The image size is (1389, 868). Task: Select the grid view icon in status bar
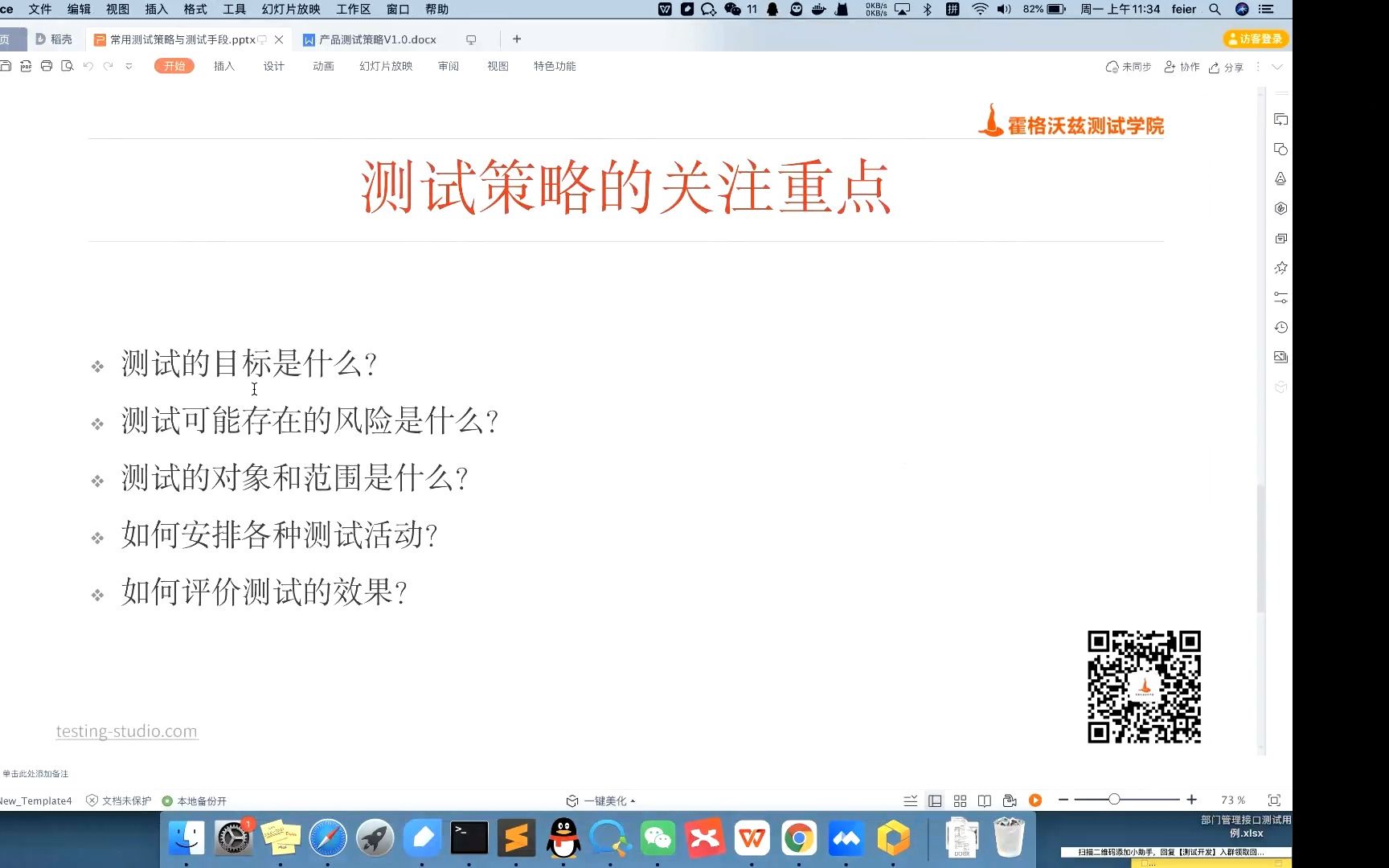click(x=960, y=800)
